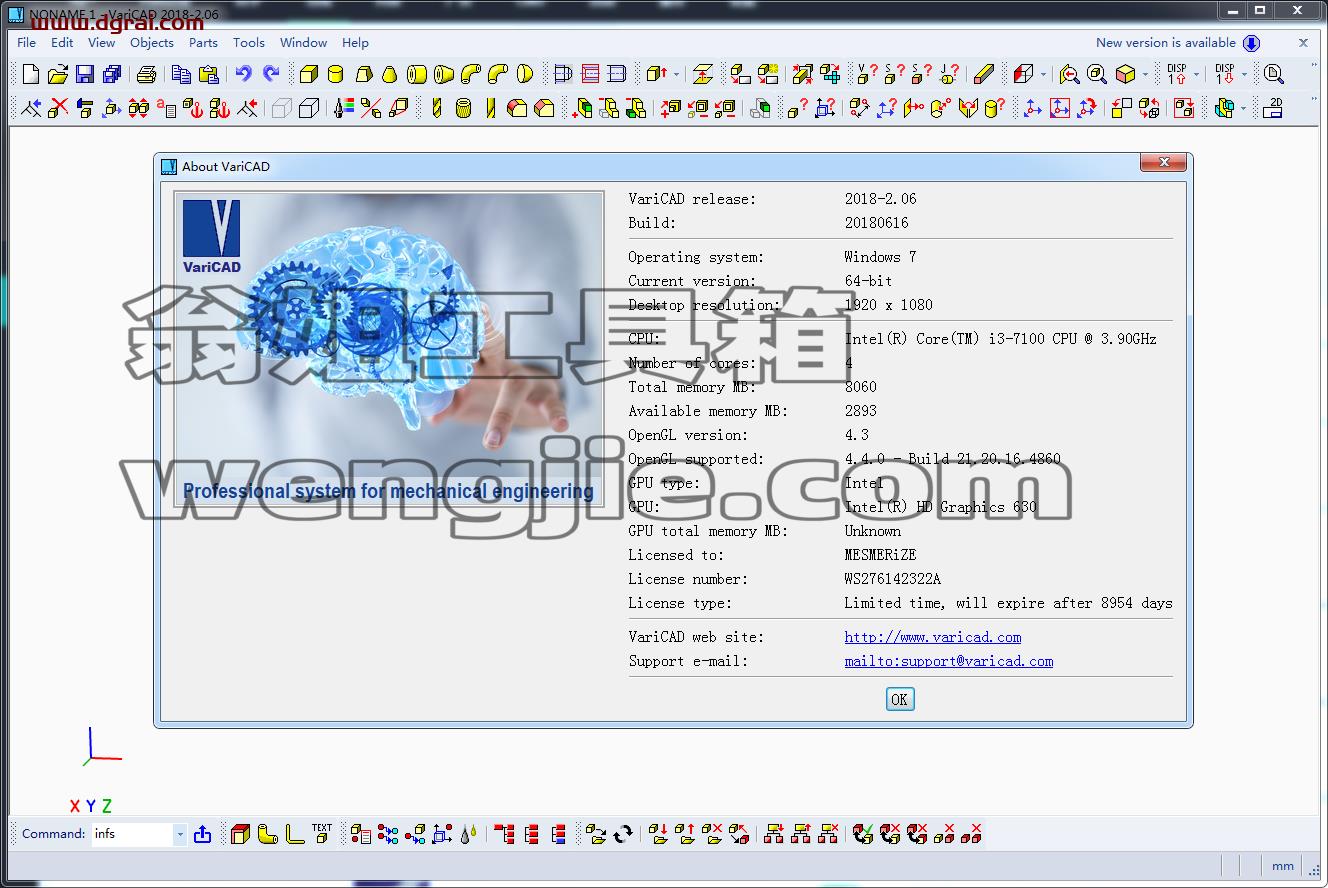Click the MESMERiZE licensed-to value

(x=880, y=555)
